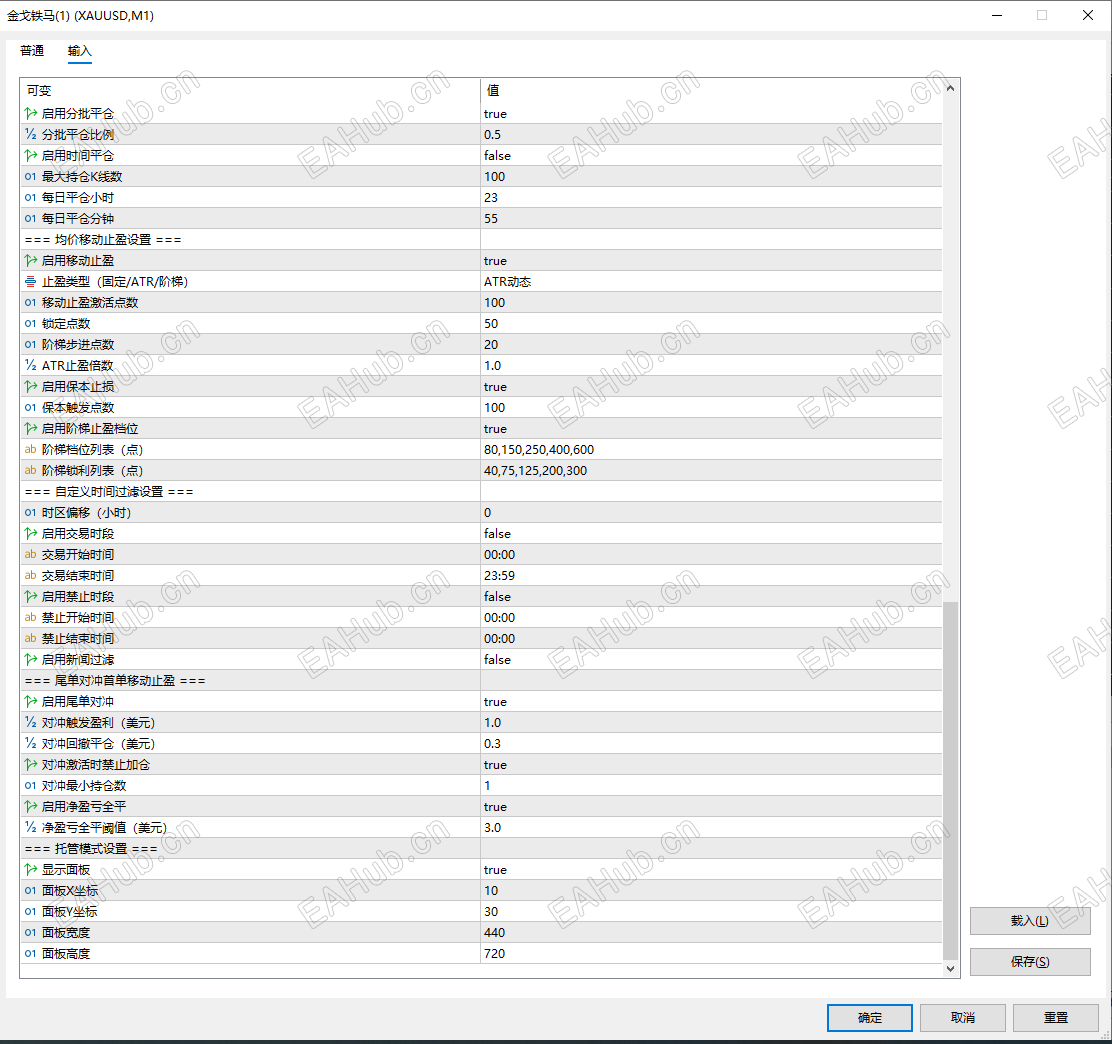Click the integer icon beside 面板宽度
The width and height of the screenshot is (1112, 1044).
click(30, 933)
